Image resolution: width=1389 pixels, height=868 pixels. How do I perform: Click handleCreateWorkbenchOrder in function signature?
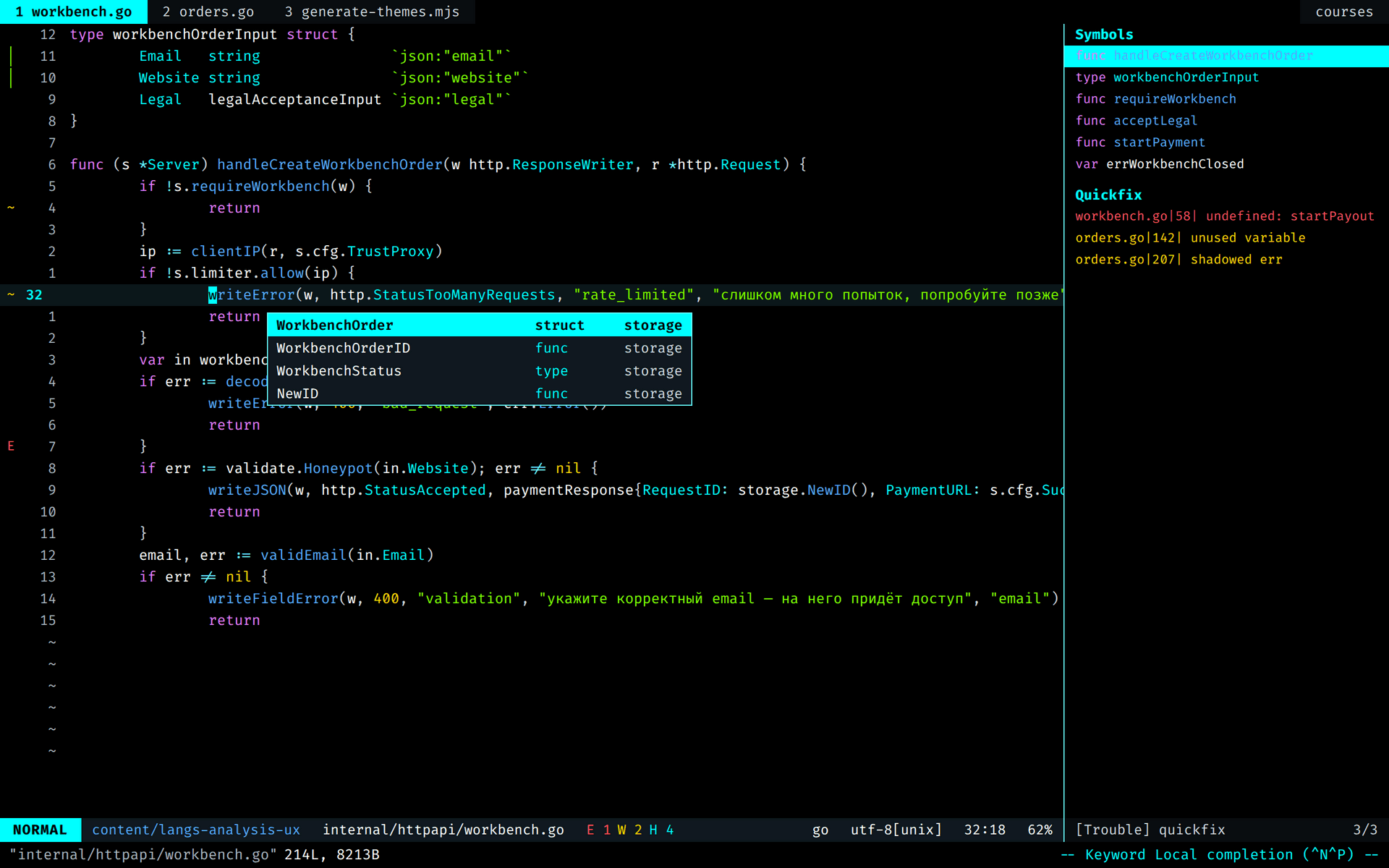330,164
